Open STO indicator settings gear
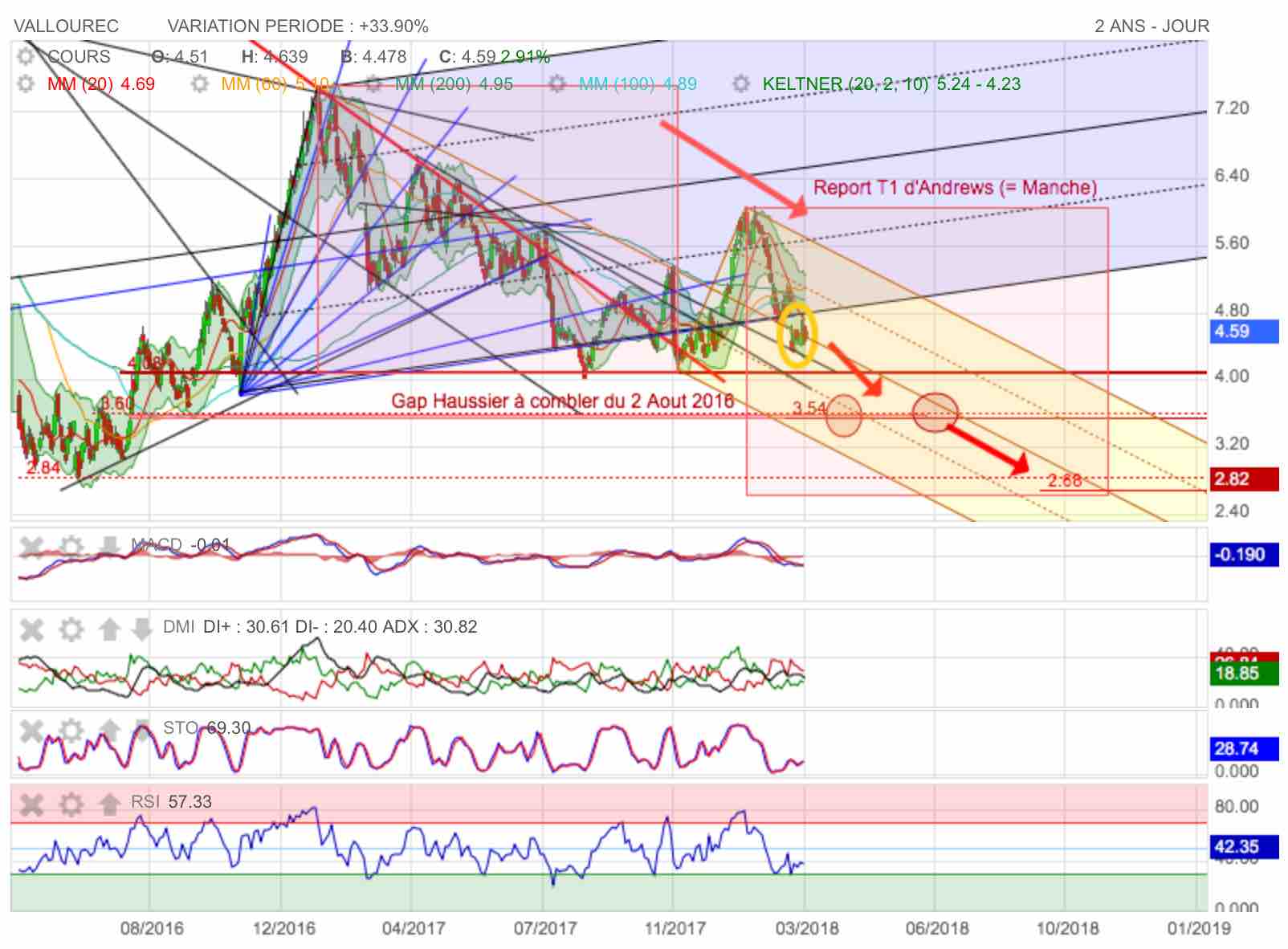 pyautogui.click(x=71, y=731)
